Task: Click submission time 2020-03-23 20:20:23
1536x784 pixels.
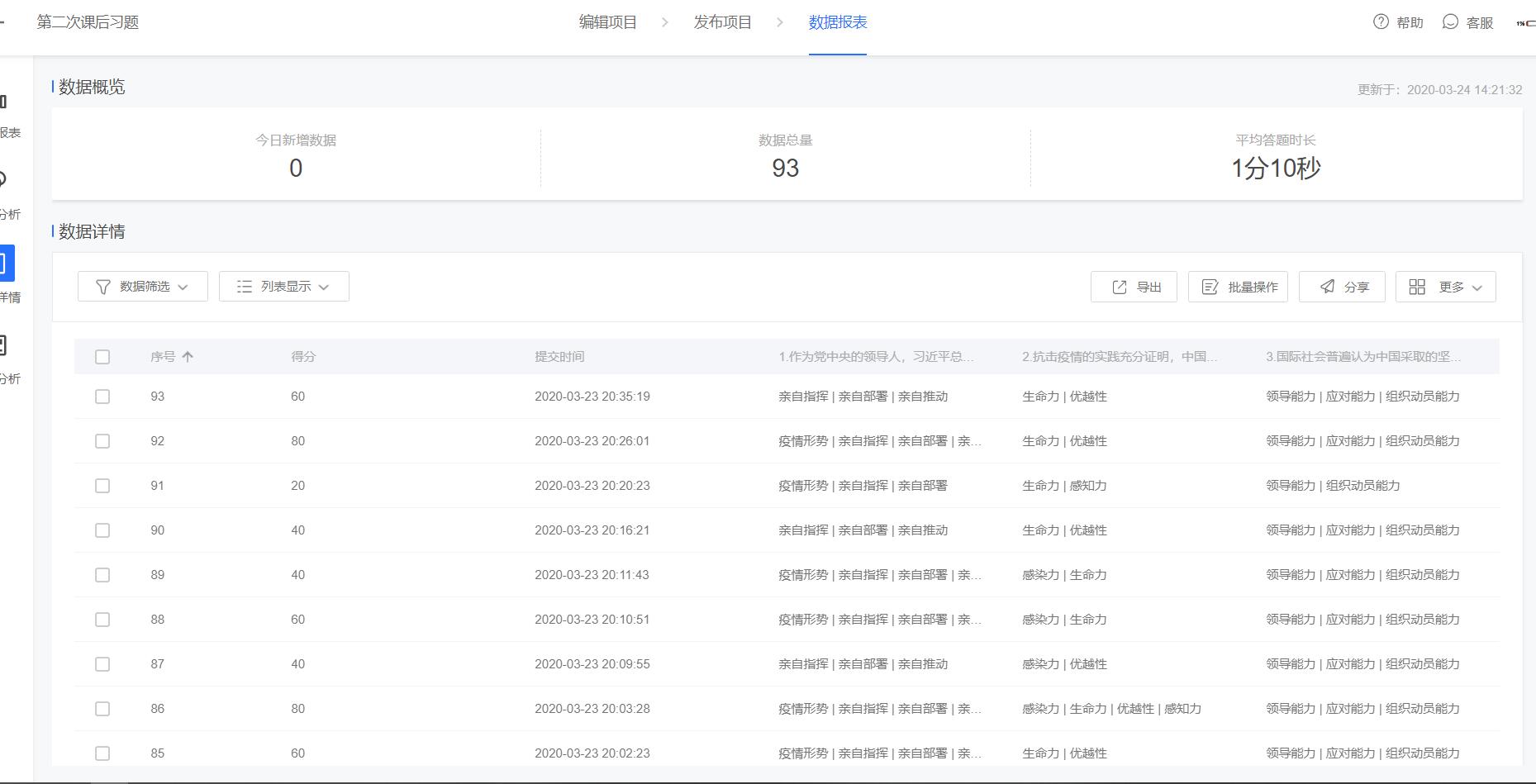Action: click(x=592, y=486)
